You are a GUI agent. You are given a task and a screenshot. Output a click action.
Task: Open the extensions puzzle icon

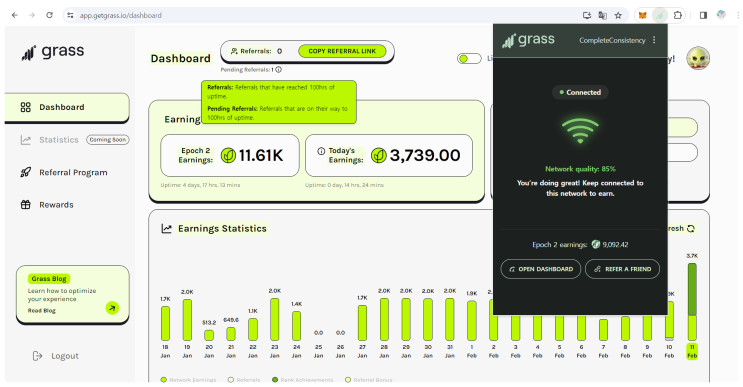tap(678, 15)
